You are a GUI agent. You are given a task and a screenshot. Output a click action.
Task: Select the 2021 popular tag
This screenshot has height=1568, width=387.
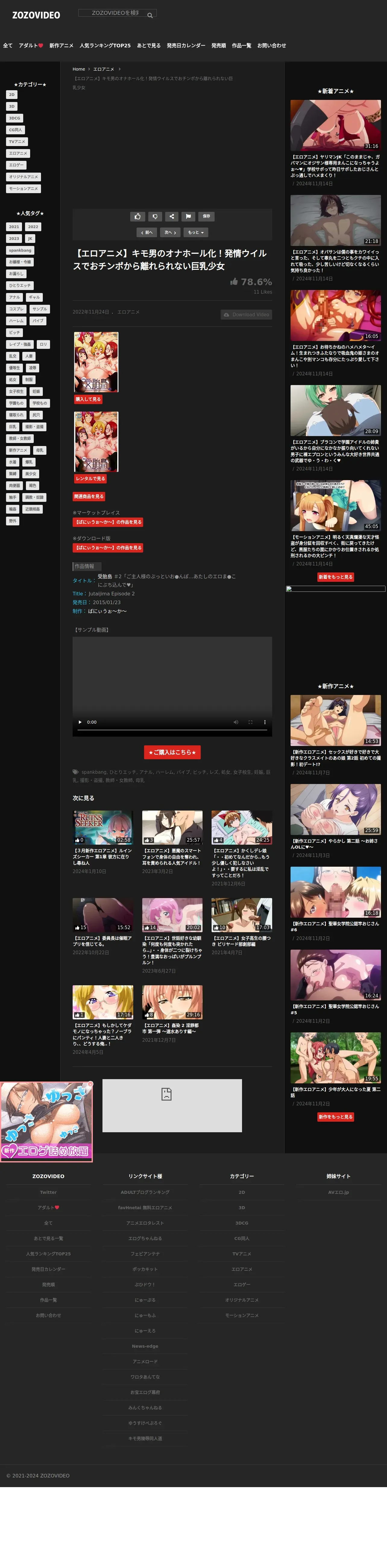(14, 227)
